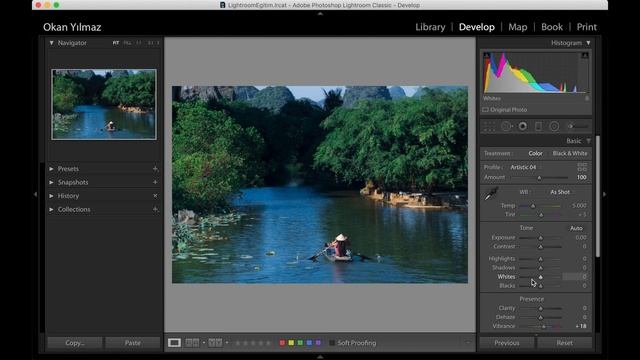This screenshot has height=360, width=640.
Task: Open the Map module
Action: point(518,27)
